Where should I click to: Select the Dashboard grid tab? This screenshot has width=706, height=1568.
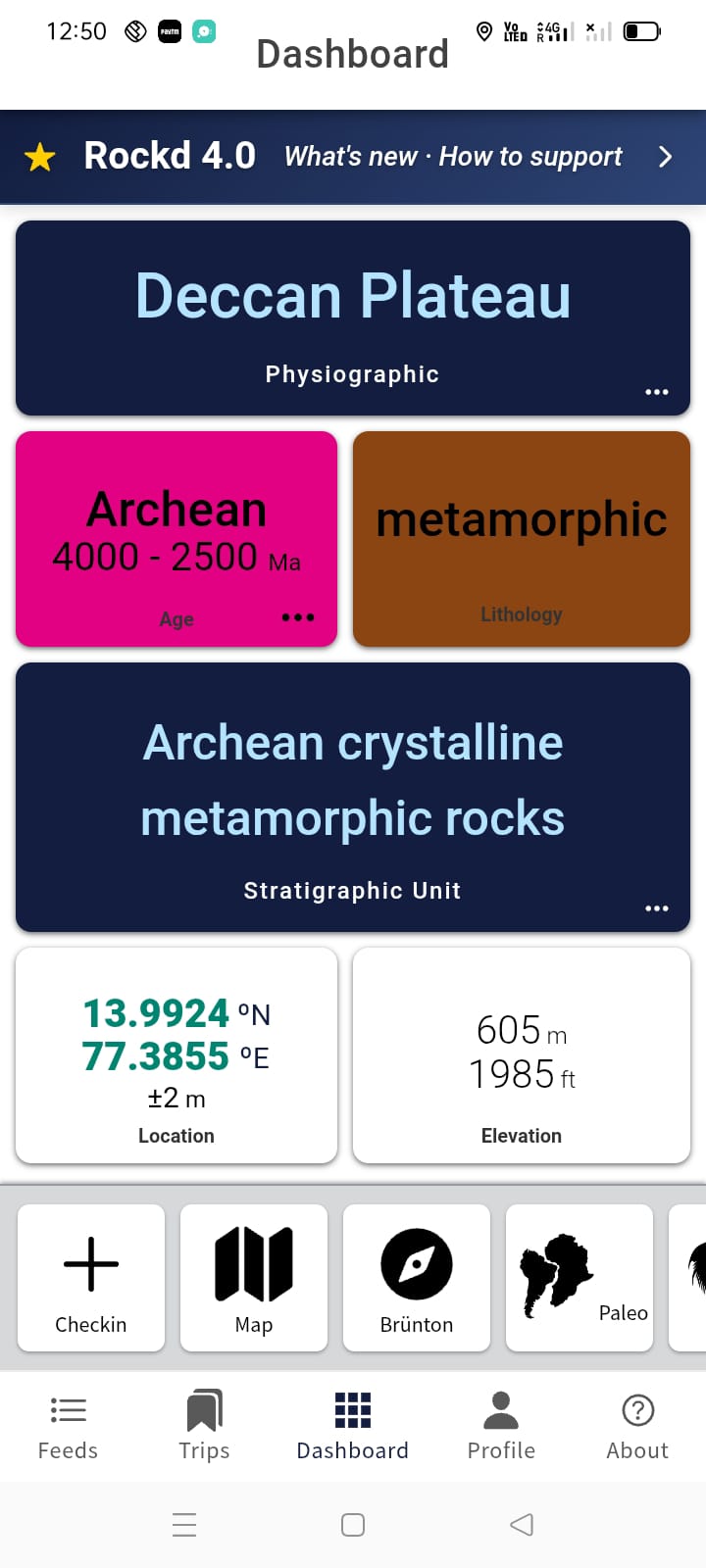click(x=353, y=1426)
